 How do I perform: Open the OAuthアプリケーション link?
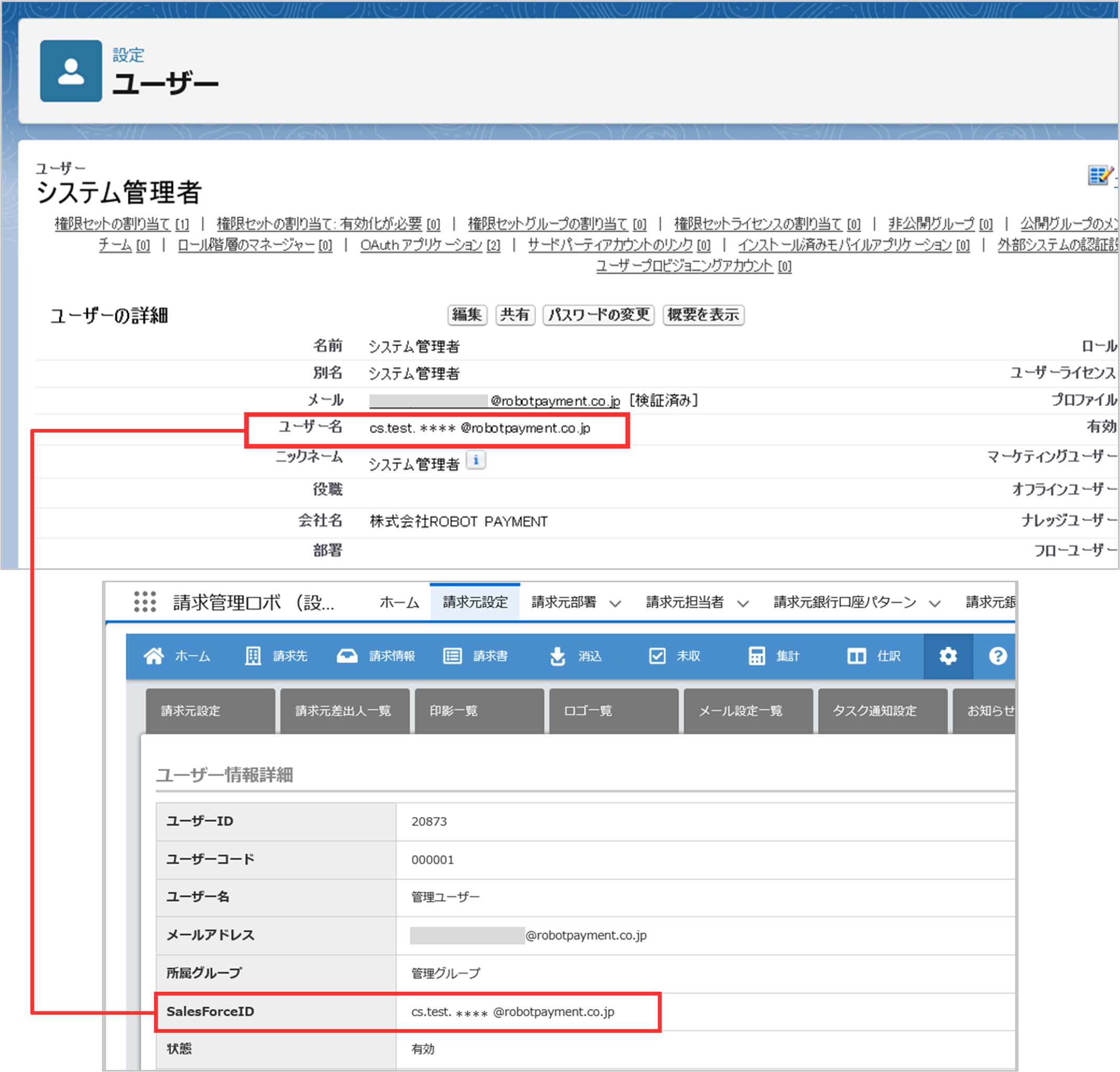(421, 245)
